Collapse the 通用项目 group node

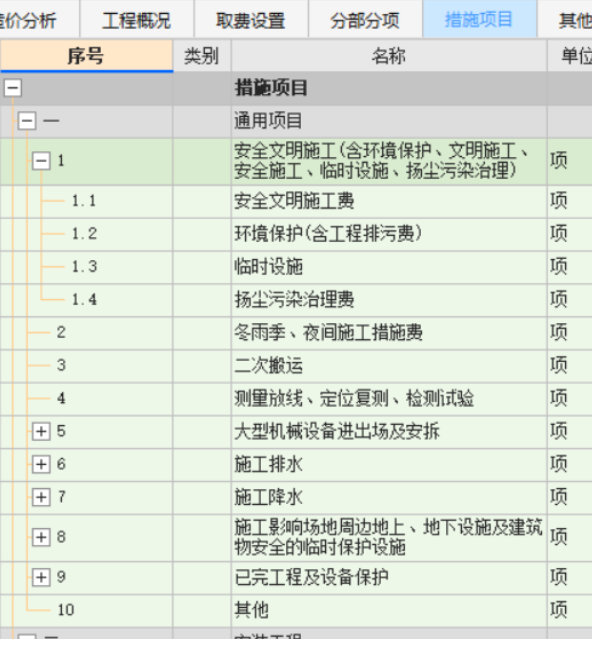27,121
